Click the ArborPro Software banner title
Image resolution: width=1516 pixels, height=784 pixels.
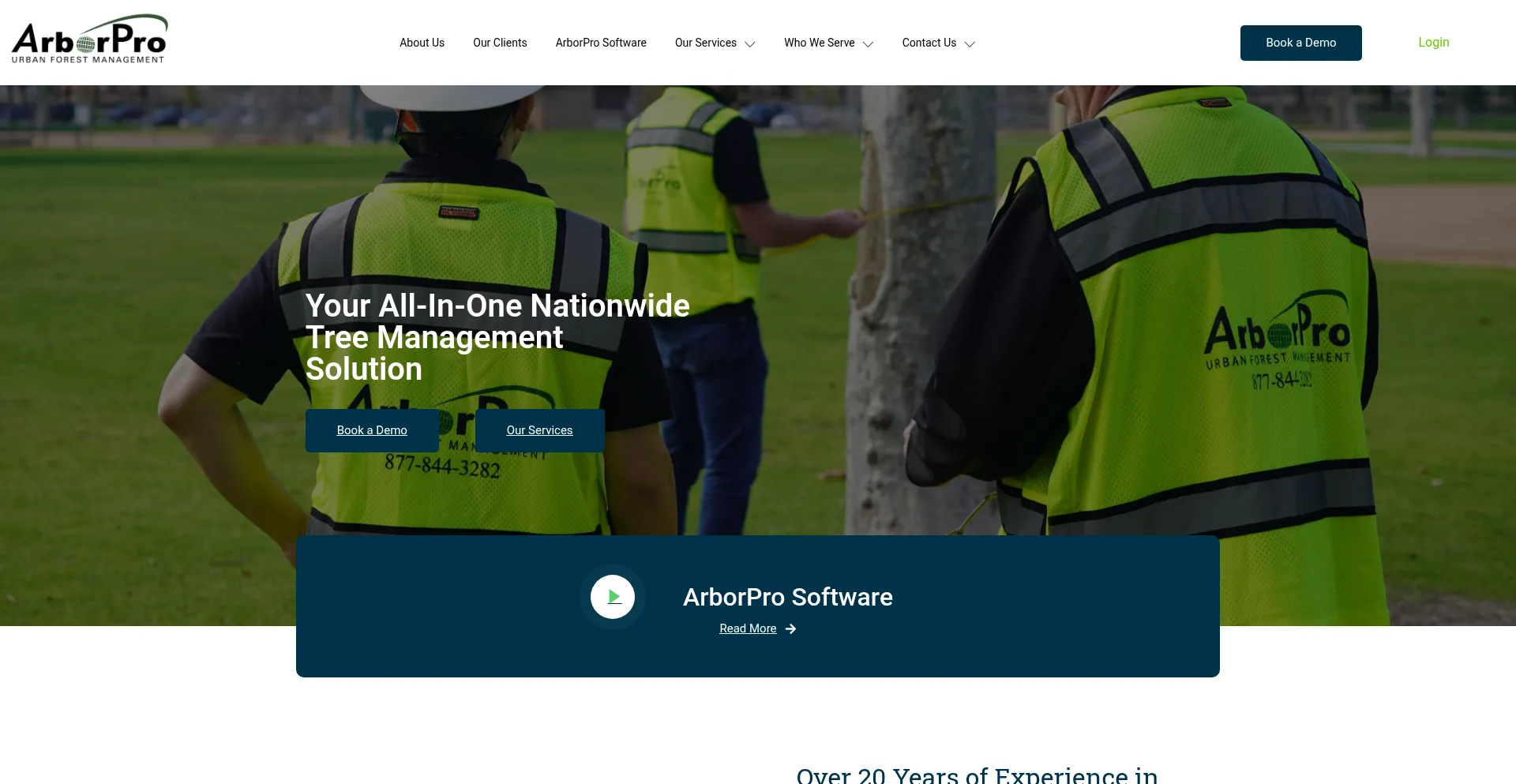click(787, 597)
